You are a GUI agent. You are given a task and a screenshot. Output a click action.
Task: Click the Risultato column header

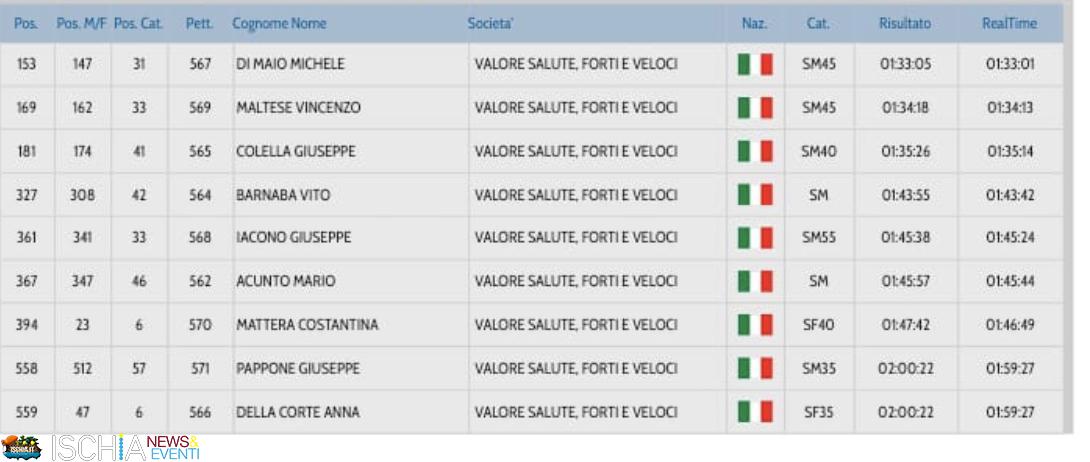(905, 23)
